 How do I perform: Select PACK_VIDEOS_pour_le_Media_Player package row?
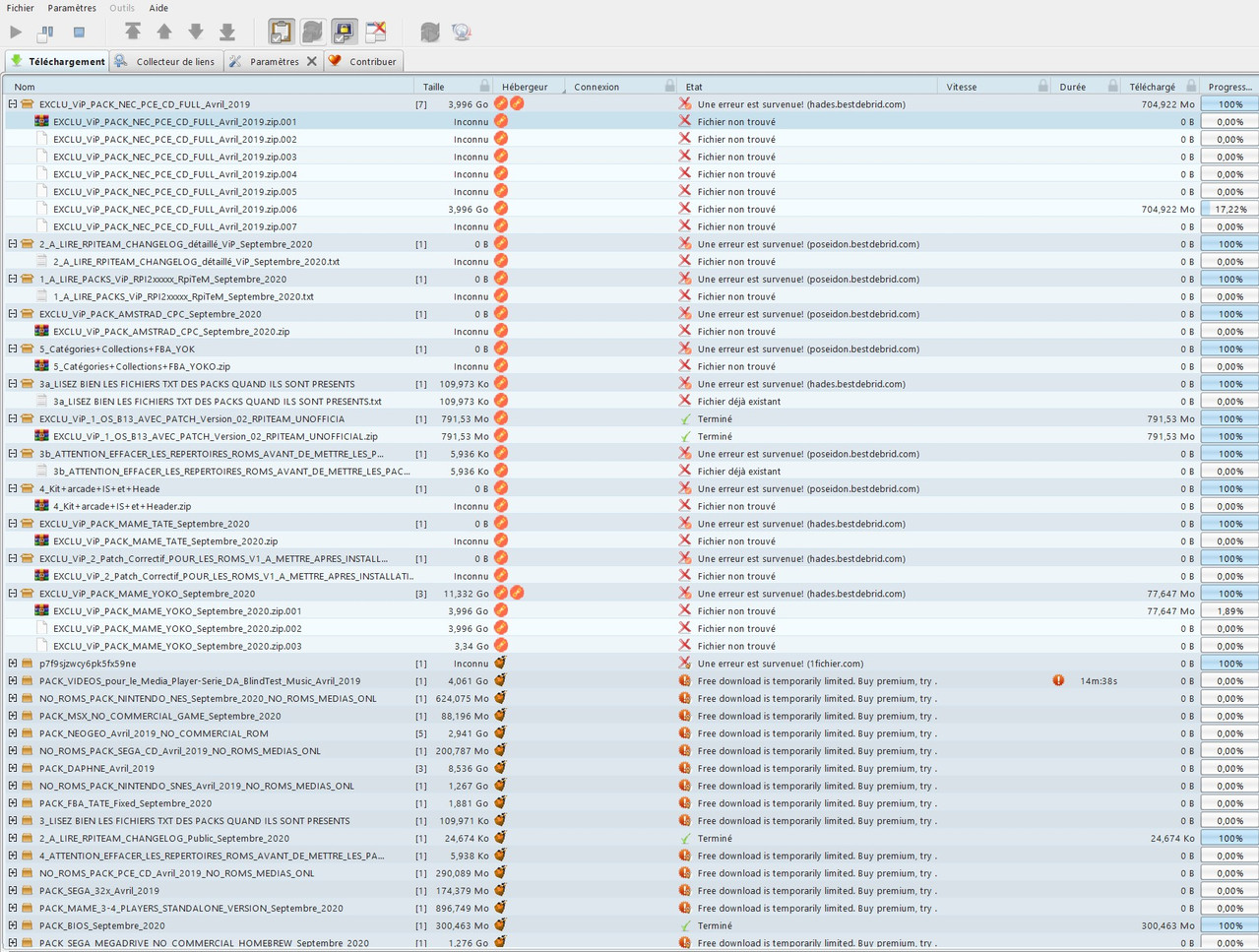click(200, 681)
